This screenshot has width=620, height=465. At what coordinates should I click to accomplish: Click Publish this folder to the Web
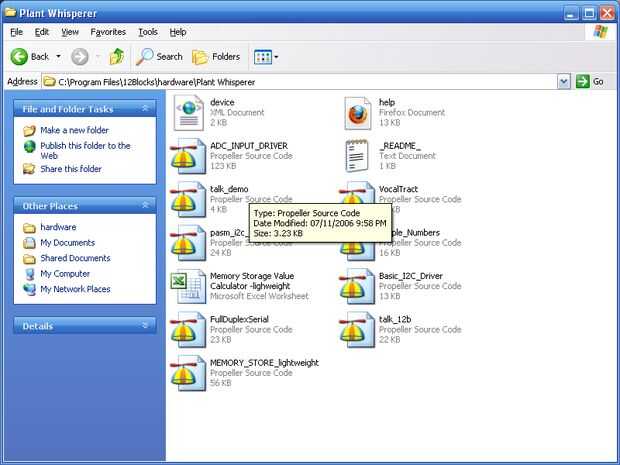click(85, 151)
